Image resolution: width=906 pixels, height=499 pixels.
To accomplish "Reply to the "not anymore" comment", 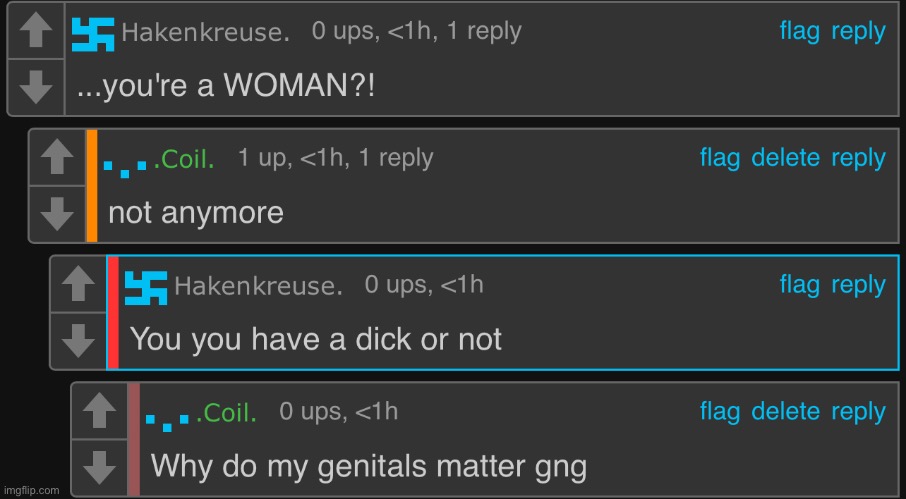I will pos(858,158).
